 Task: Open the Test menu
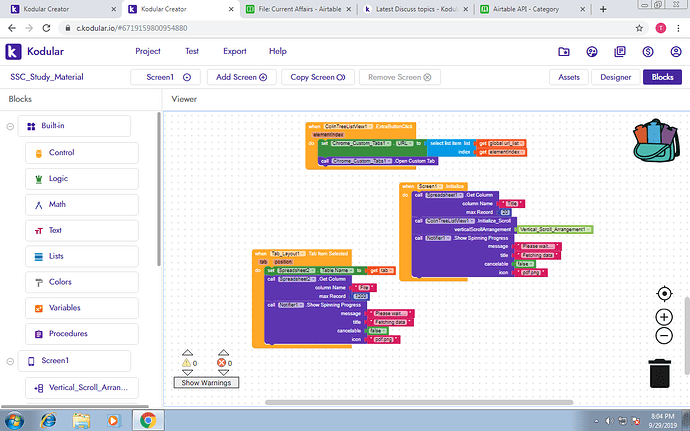pyautogui.click(x=192, y=51)
